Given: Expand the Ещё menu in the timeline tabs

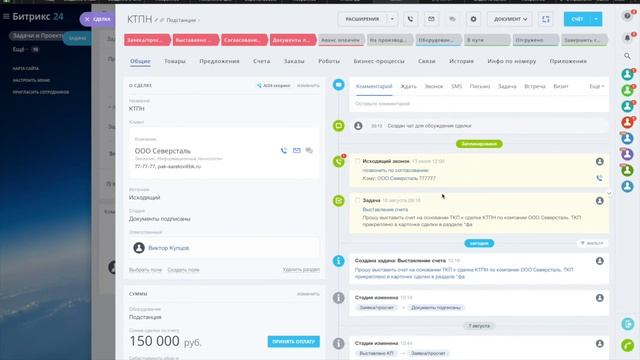Looking at the screenshot, I should point(596,87).
